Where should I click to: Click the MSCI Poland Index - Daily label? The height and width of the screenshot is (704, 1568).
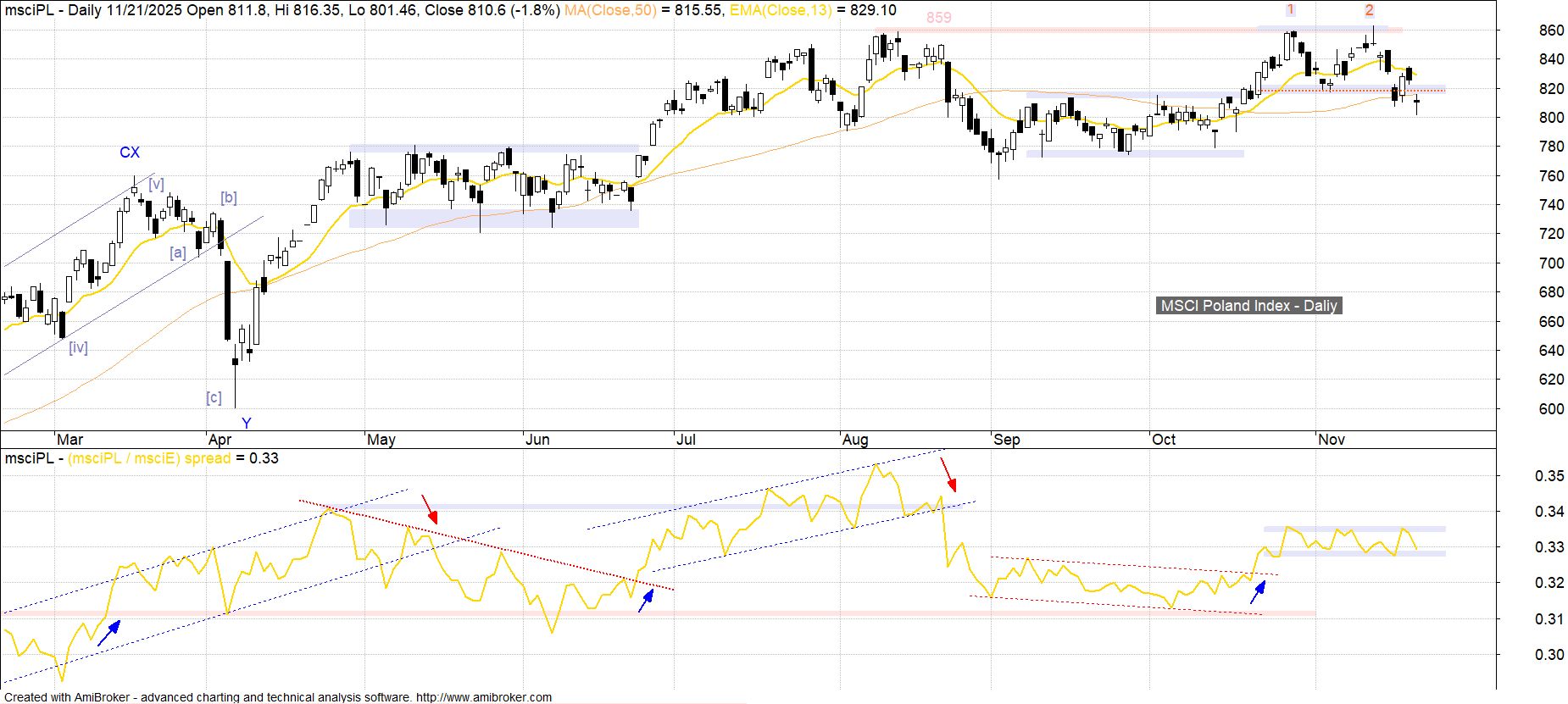(x=1248, y=306)
